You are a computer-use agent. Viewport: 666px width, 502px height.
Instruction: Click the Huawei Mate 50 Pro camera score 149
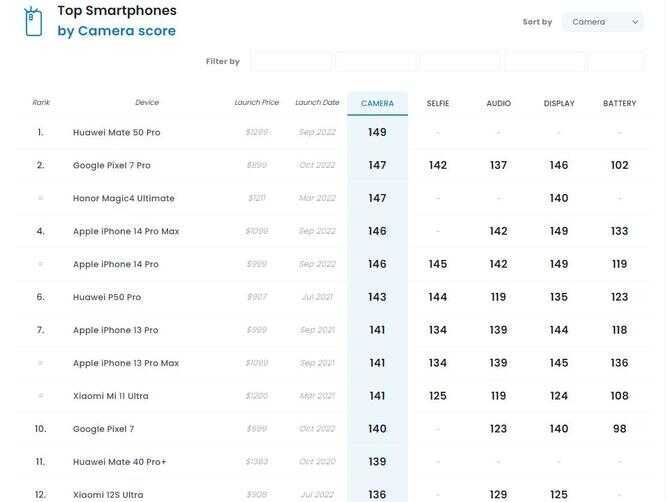tap(377, 133)
